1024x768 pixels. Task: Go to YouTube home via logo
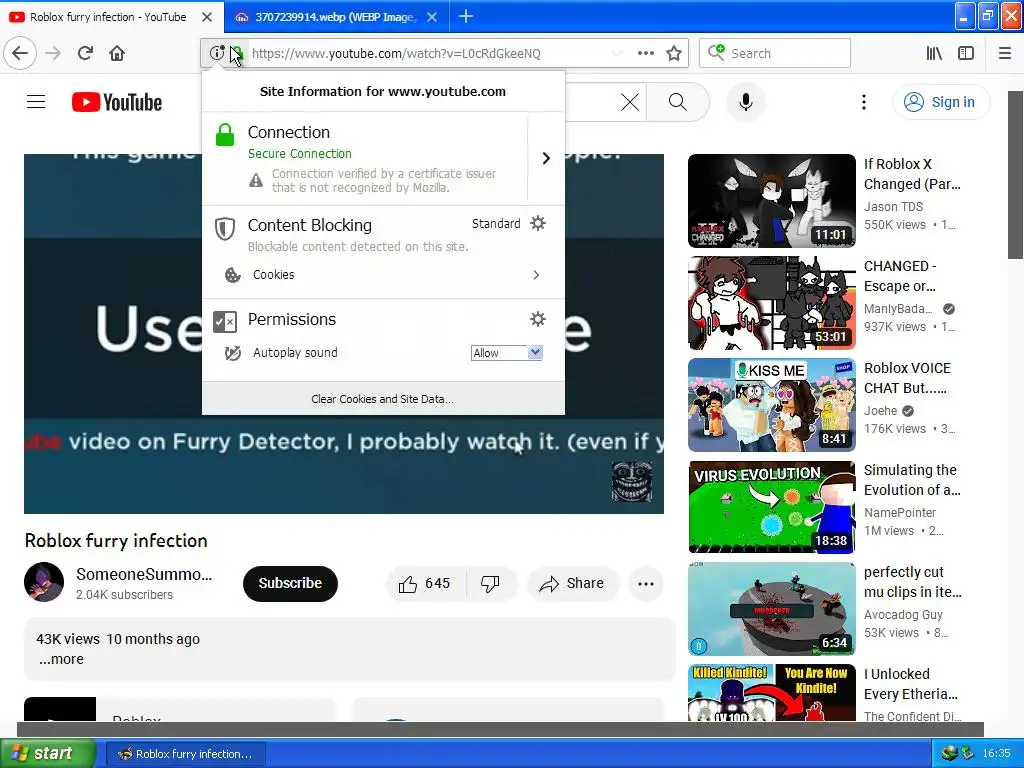[x=117, y=102]
